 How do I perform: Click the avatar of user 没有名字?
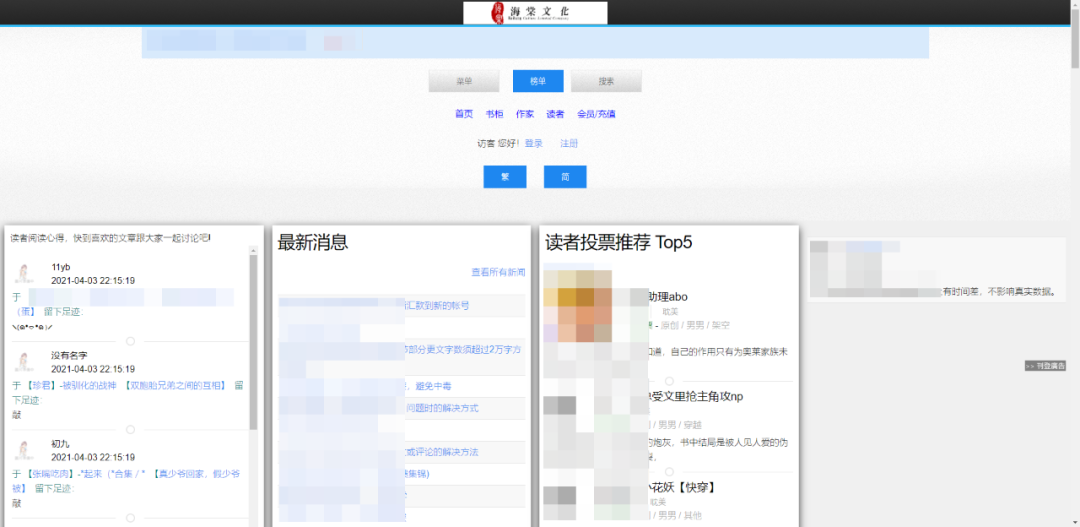click(24, 361)
